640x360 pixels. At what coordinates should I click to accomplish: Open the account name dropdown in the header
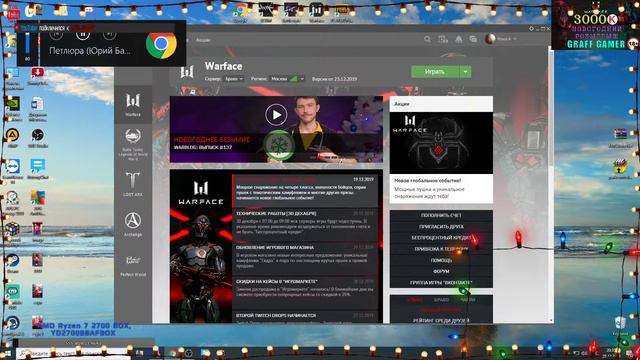[507, 39]
